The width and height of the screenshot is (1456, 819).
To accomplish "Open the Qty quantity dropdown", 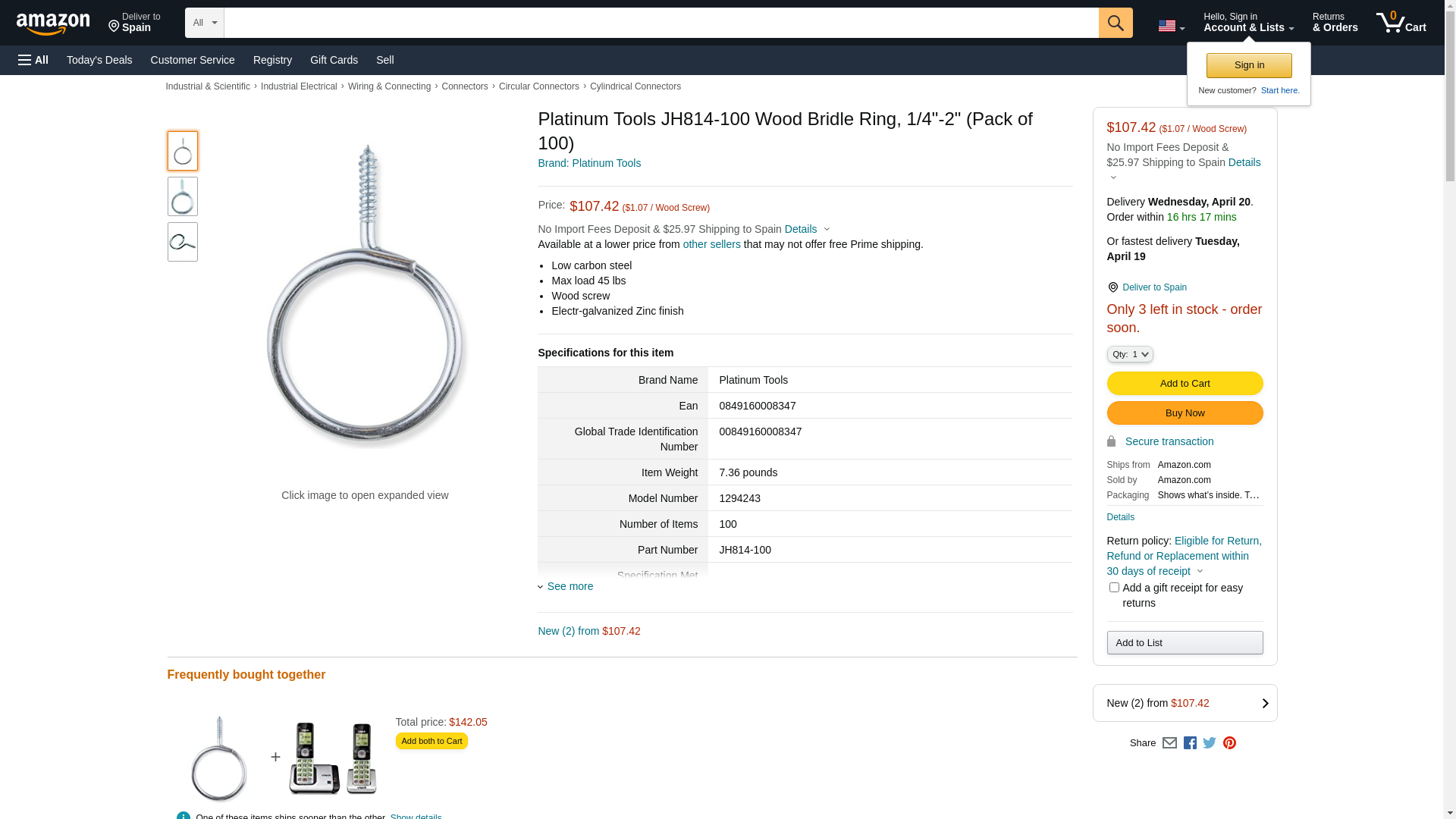I will pyautogui.click(x=1129, y=354).
